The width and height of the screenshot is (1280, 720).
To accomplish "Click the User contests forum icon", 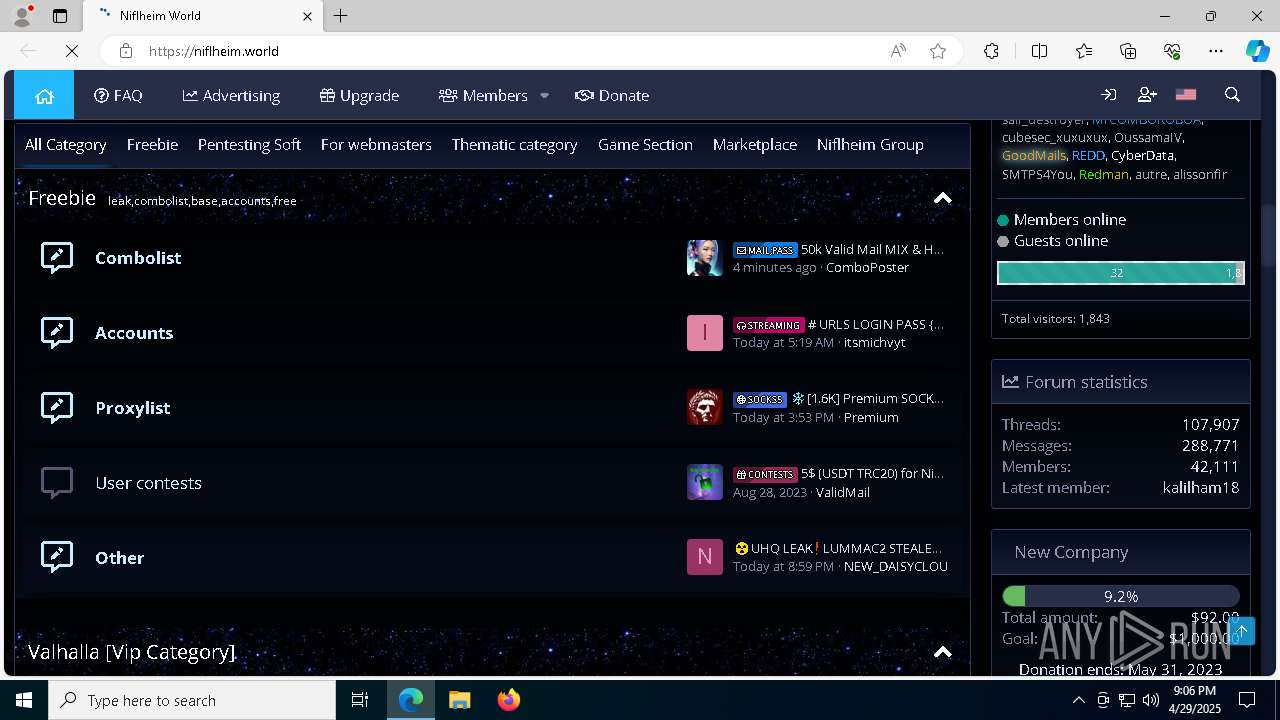I will coord(57,483).
